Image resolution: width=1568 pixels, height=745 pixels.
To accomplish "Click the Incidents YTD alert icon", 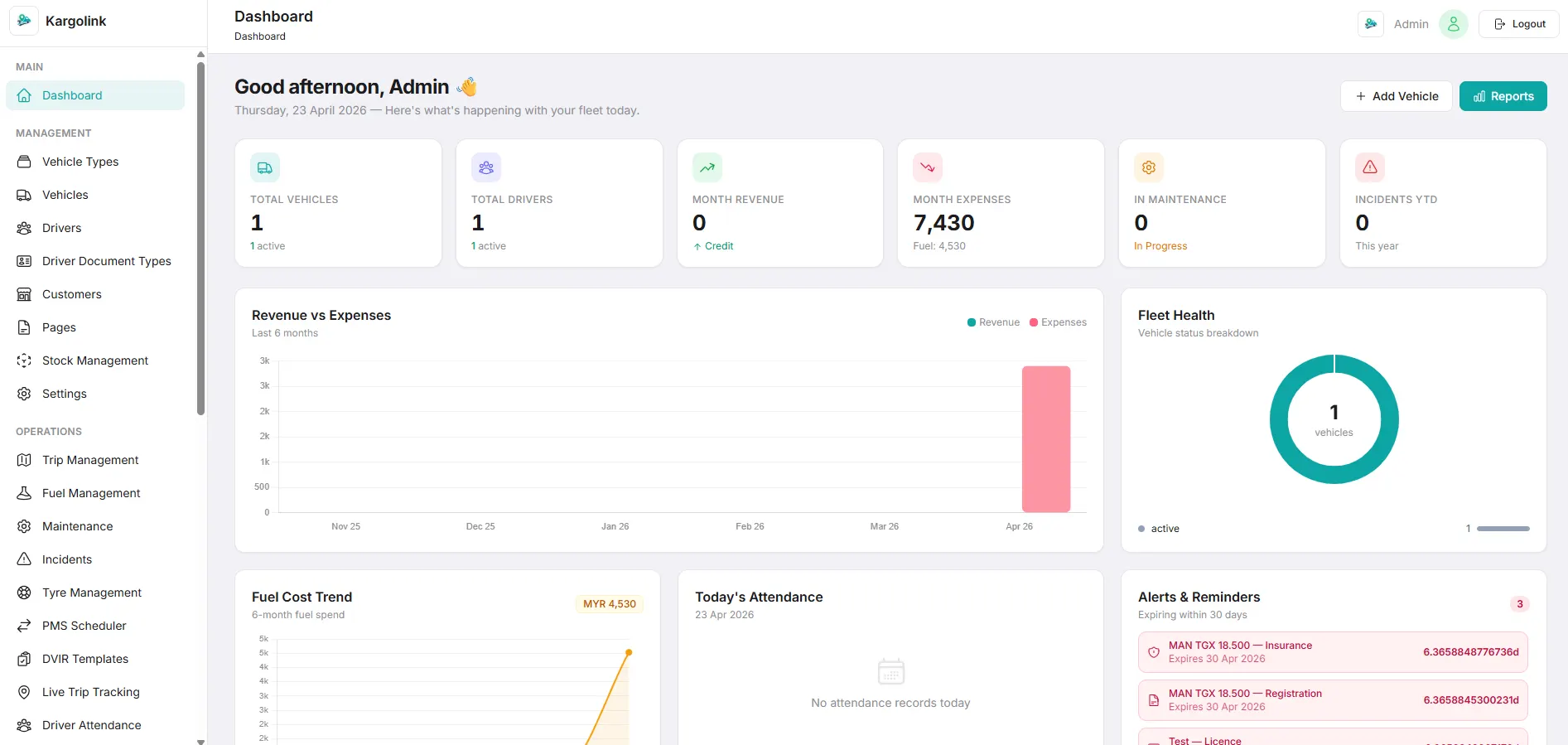I will click(x=1370, y=167).
